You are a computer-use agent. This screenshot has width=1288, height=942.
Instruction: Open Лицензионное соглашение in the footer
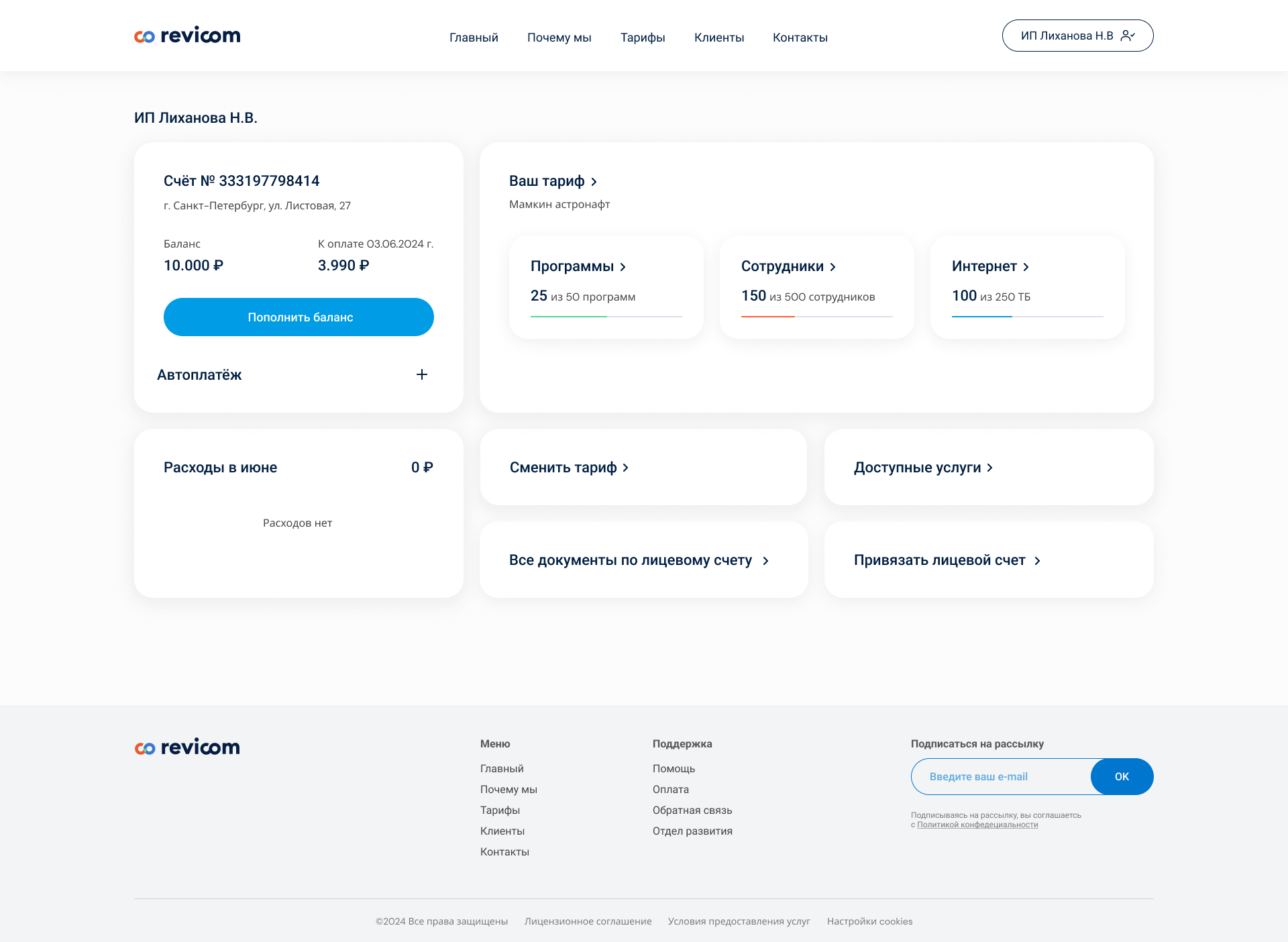(x=588, y=921)
